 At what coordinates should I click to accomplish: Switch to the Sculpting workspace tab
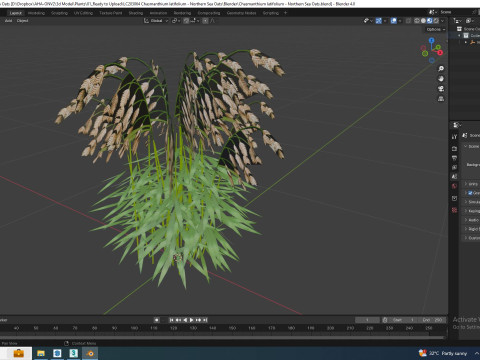(x=59, y=13)
